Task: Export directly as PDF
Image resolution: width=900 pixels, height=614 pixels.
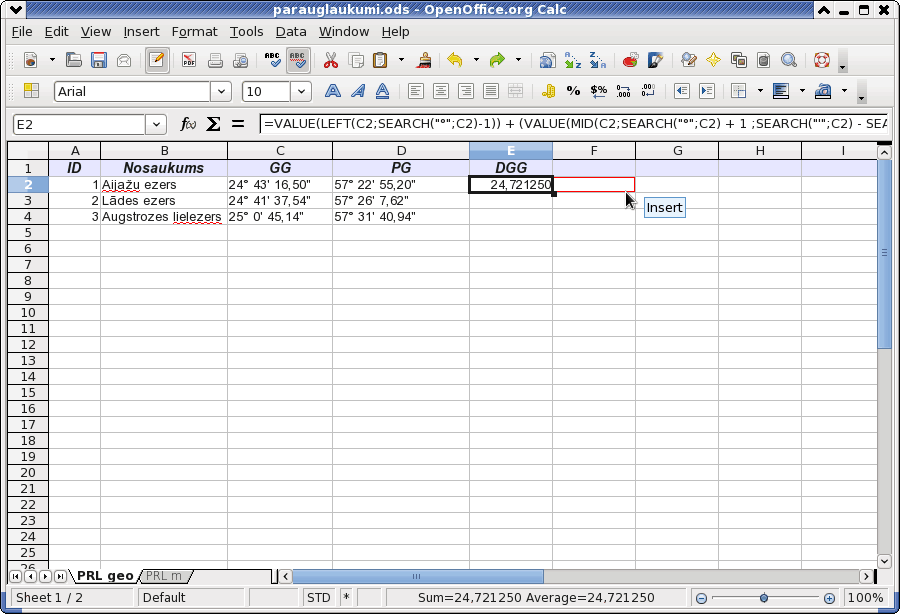Action: point(189,60)
